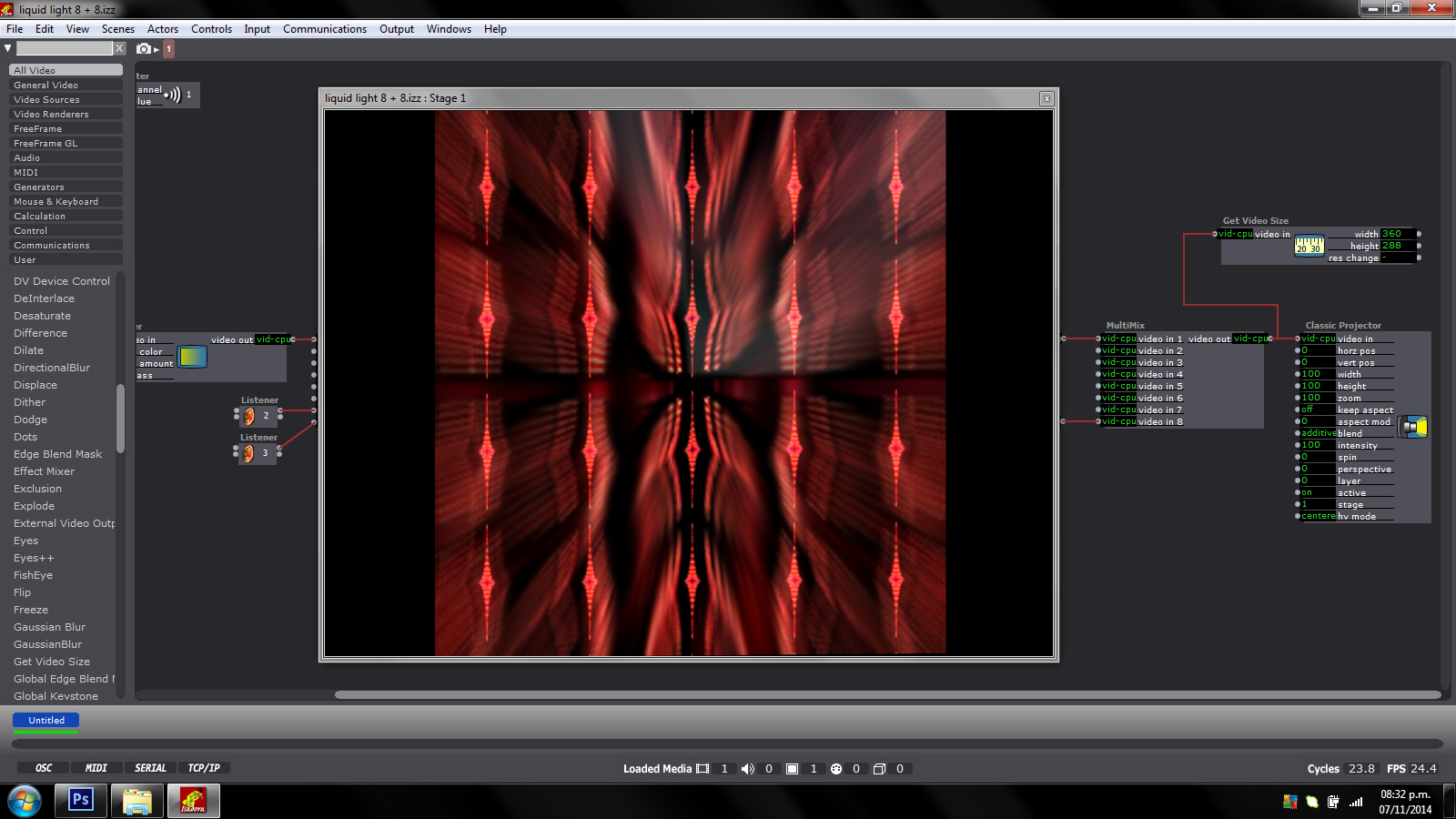This screenshot has height=819, width=1456.
Task: Click the FPS 24.4 readout
Action: pyautogui.click(x=1411, y=769)
